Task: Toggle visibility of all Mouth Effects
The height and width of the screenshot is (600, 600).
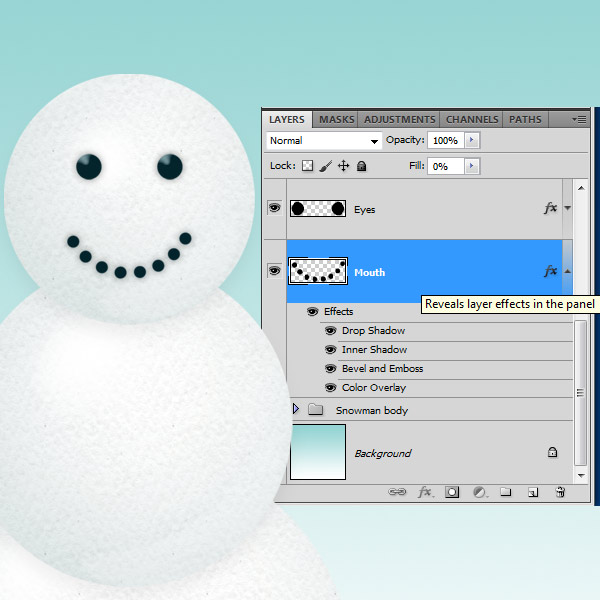Action: 313,311
